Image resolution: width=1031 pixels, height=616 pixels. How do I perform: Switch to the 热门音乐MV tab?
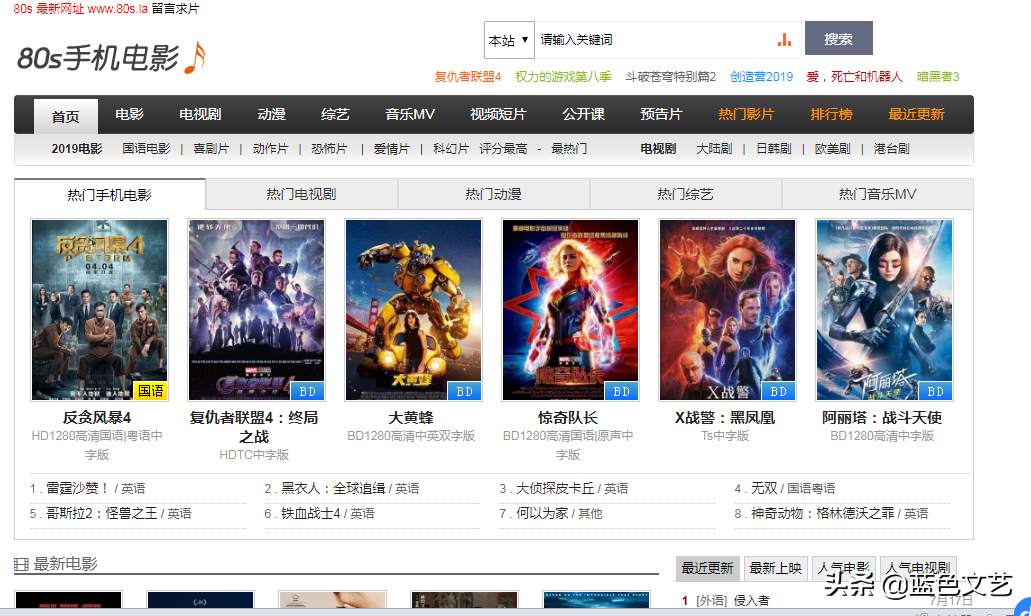[x=877, y=194]
